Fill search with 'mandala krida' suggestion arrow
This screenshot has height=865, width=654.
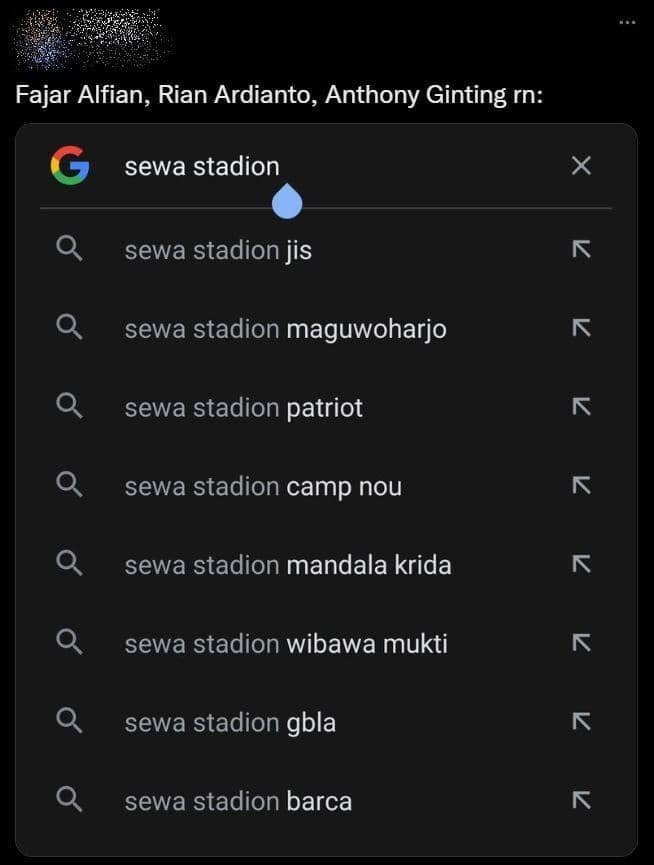point(581,564)
